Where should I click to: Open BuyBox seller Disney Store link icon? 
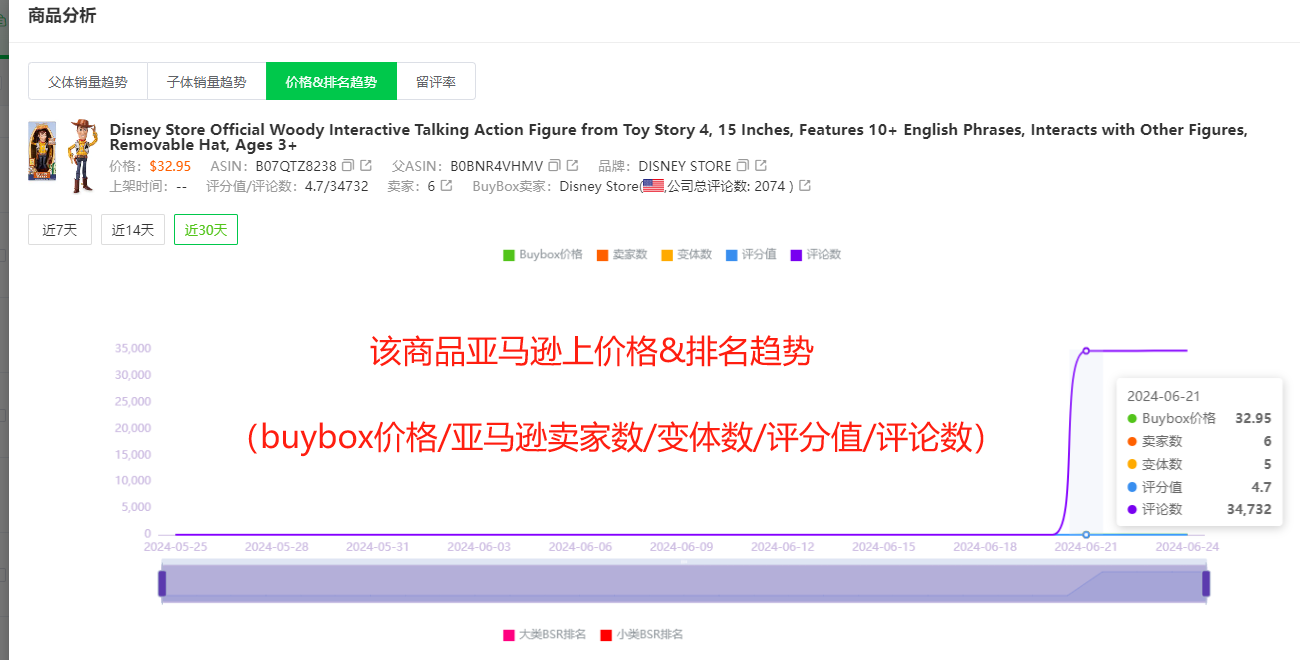(x=805, y=186)
